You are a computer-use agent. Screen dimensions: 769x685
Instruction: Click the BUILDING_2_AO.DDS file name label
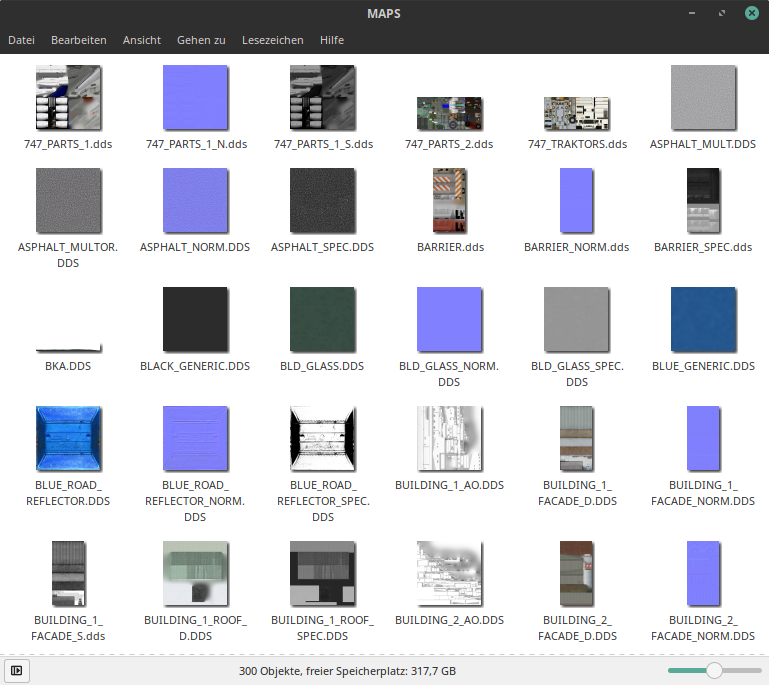[449, 620]
